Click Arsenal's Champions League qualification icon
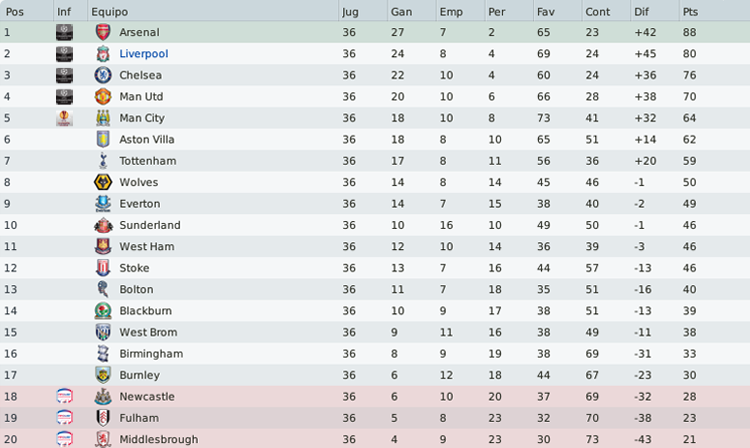The height and width of the screenshot is (448, 750). (x=64, y=32)
